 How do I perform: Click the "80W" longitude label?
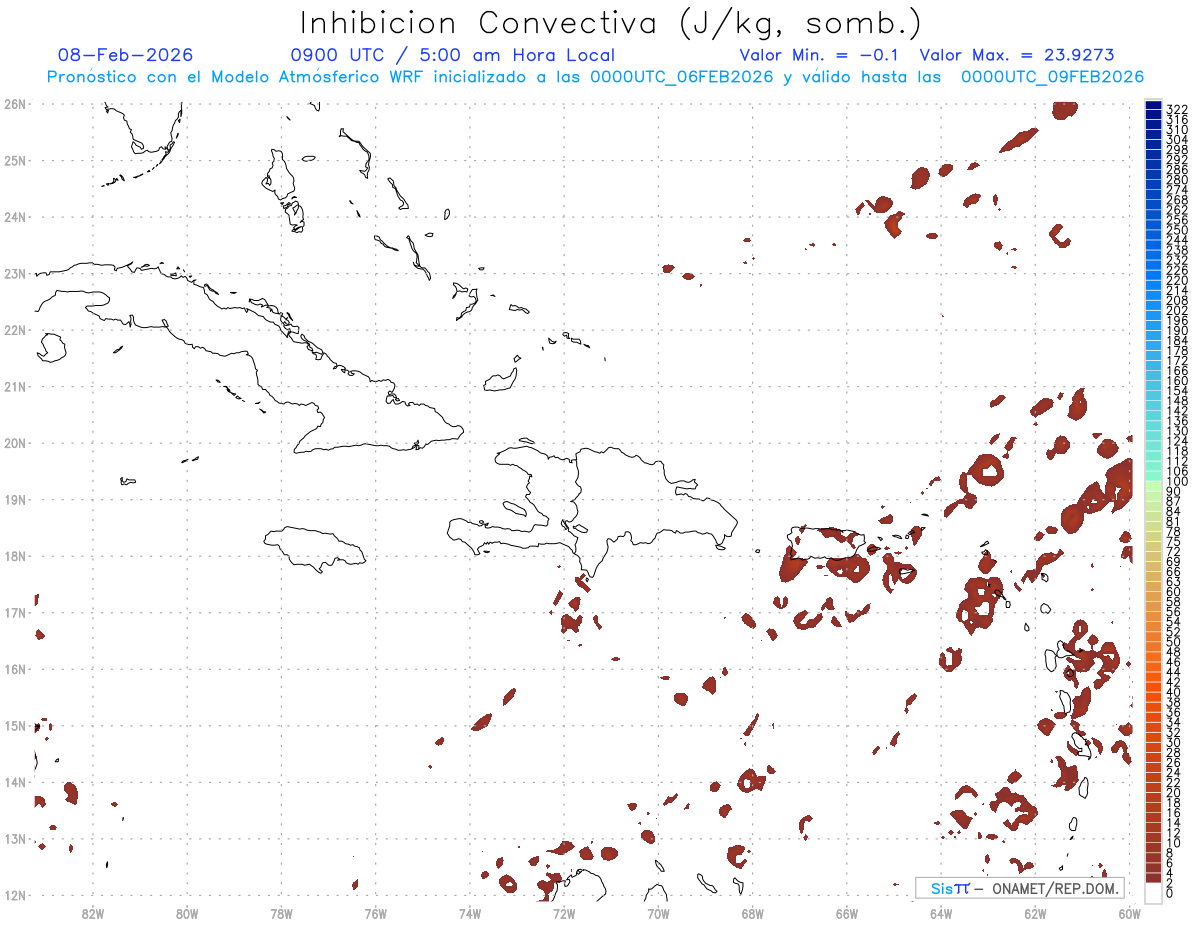point(187,913)
